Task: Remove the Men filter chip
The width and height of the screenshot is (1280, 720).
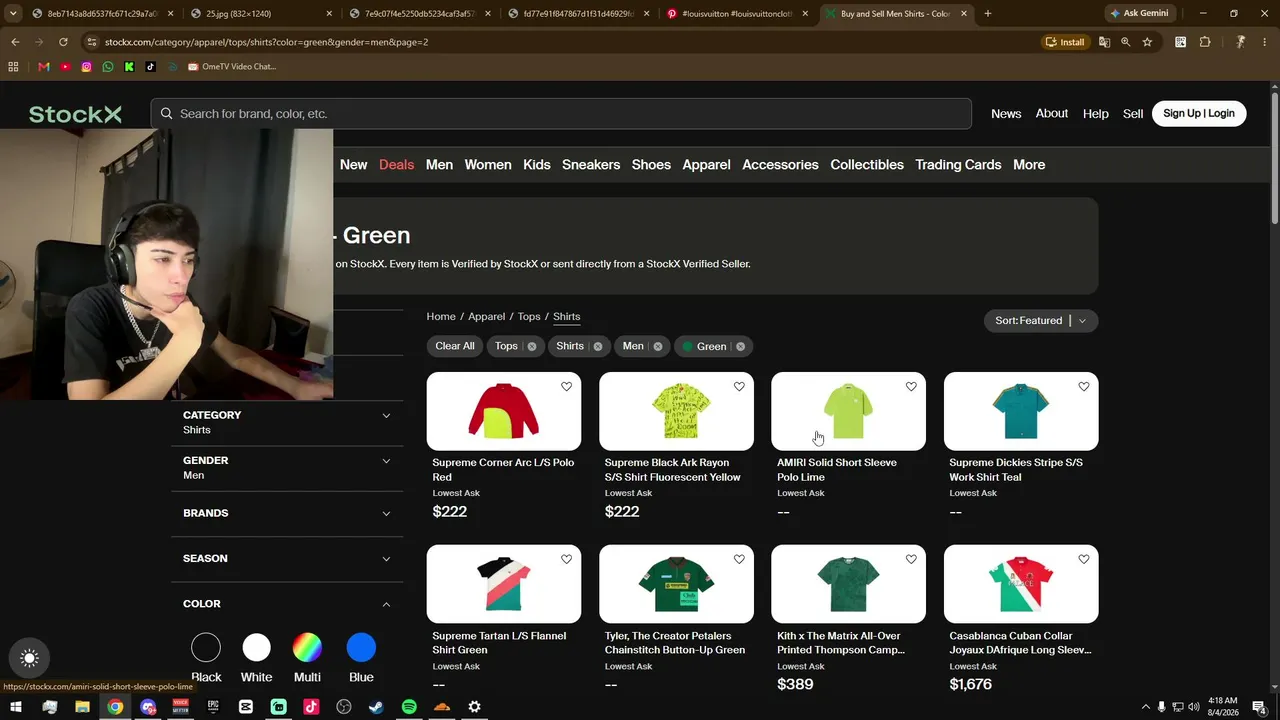Action: [x=658, y=347]
